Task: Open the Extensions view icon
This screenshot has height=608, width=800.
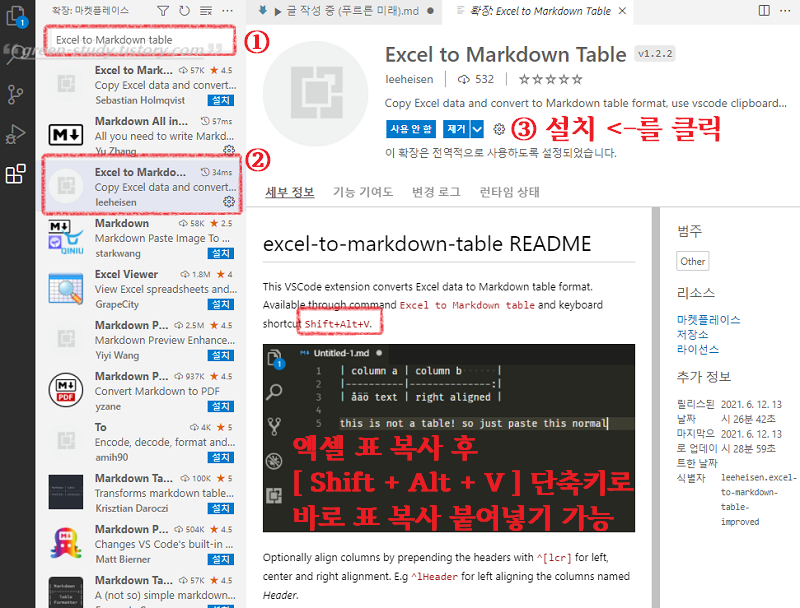Action: [15, 174]
